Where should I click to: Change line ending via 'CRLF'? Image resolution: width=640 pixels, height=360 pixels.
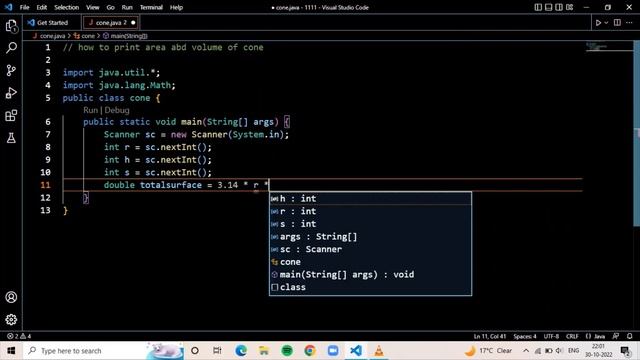tap(572, 336)
